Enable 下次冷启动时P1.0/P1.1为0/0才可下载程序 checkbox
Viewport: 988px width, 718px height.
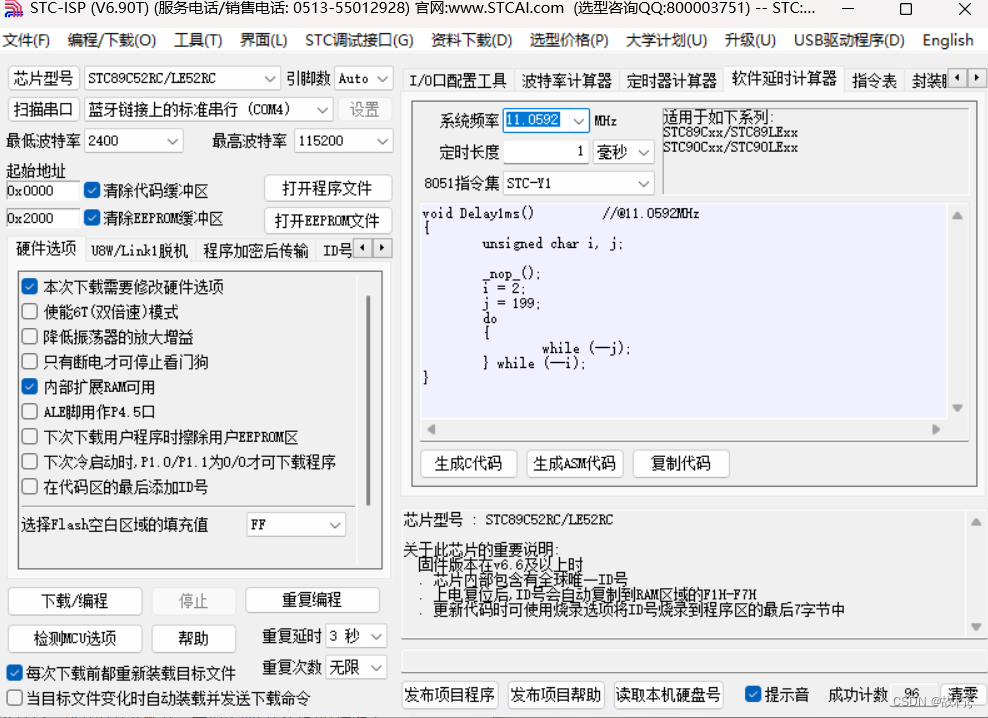(x=30, y=461)
